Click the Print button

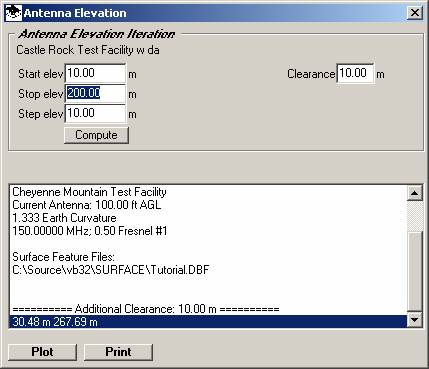point(118,352)
